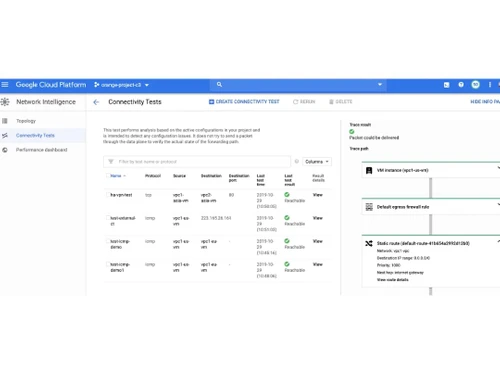Click the filter funnel icon
Viewport: 500px width, 375px height.
[111, 162]
